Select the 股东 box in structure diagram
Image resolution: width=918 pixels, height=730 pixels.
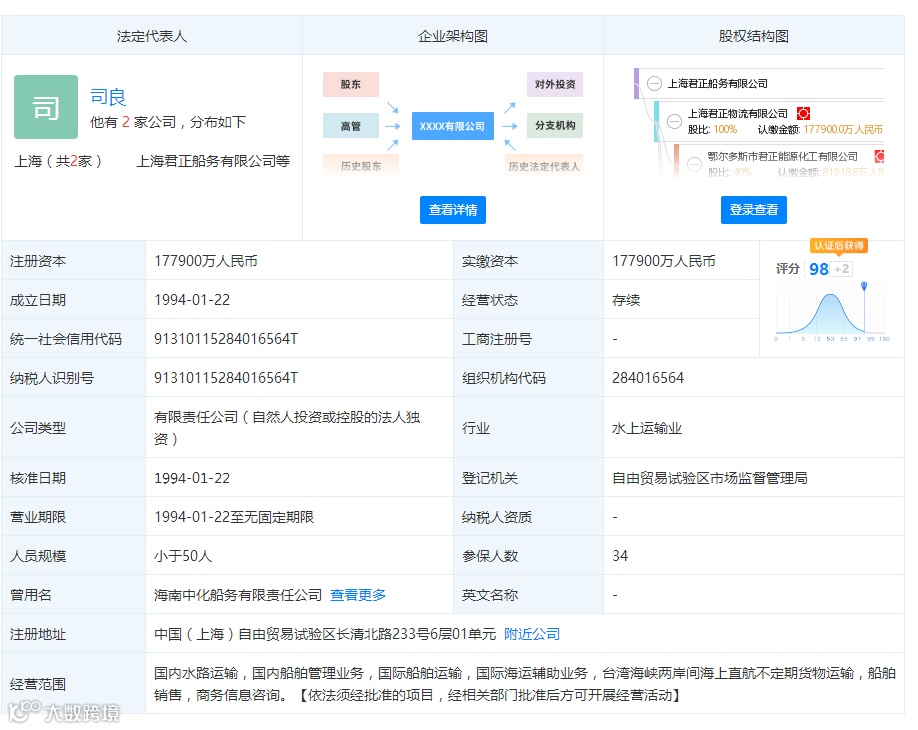(351, 84)
